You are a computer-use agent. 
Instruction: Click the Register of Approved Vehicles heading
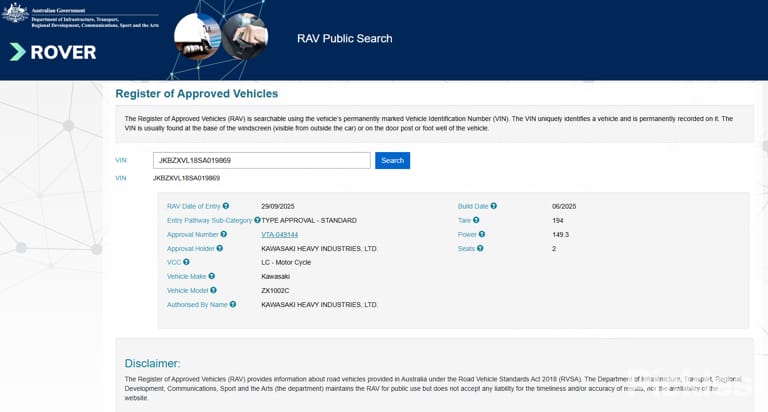coord(196,94)
